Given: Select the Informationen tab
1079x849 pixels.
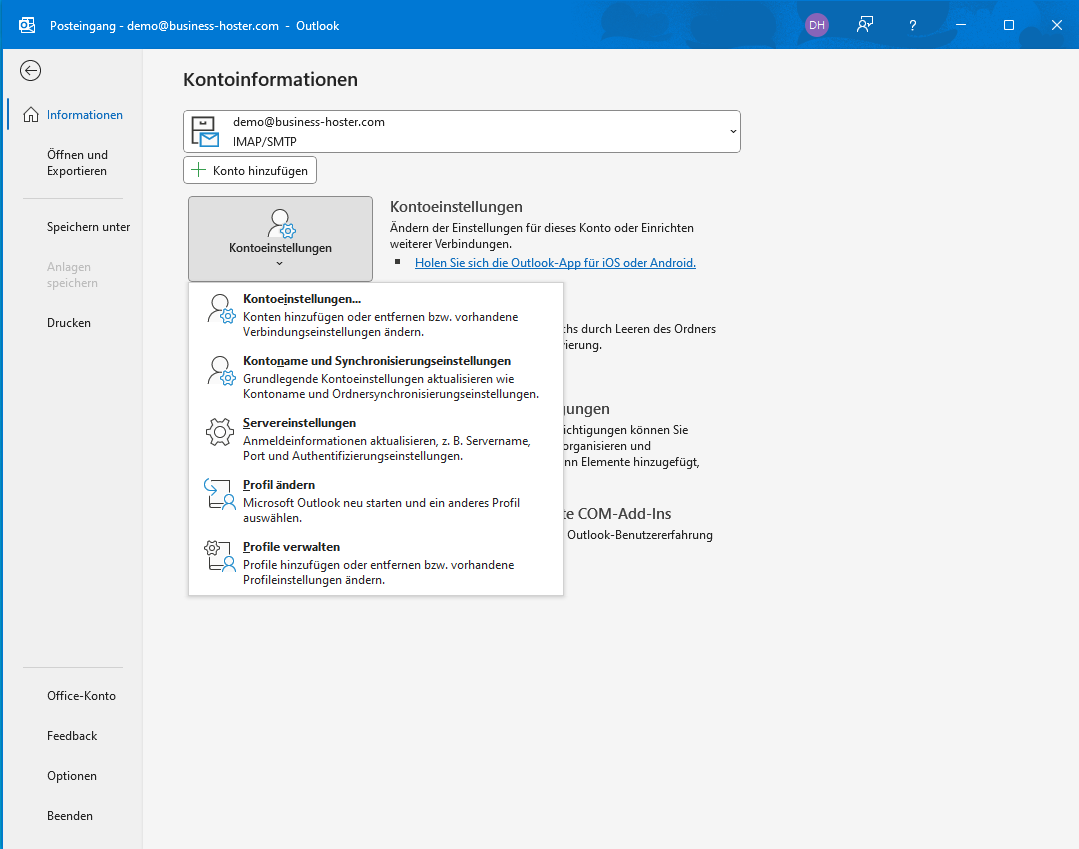Looking at the screenshot, I should coord(73,115).
